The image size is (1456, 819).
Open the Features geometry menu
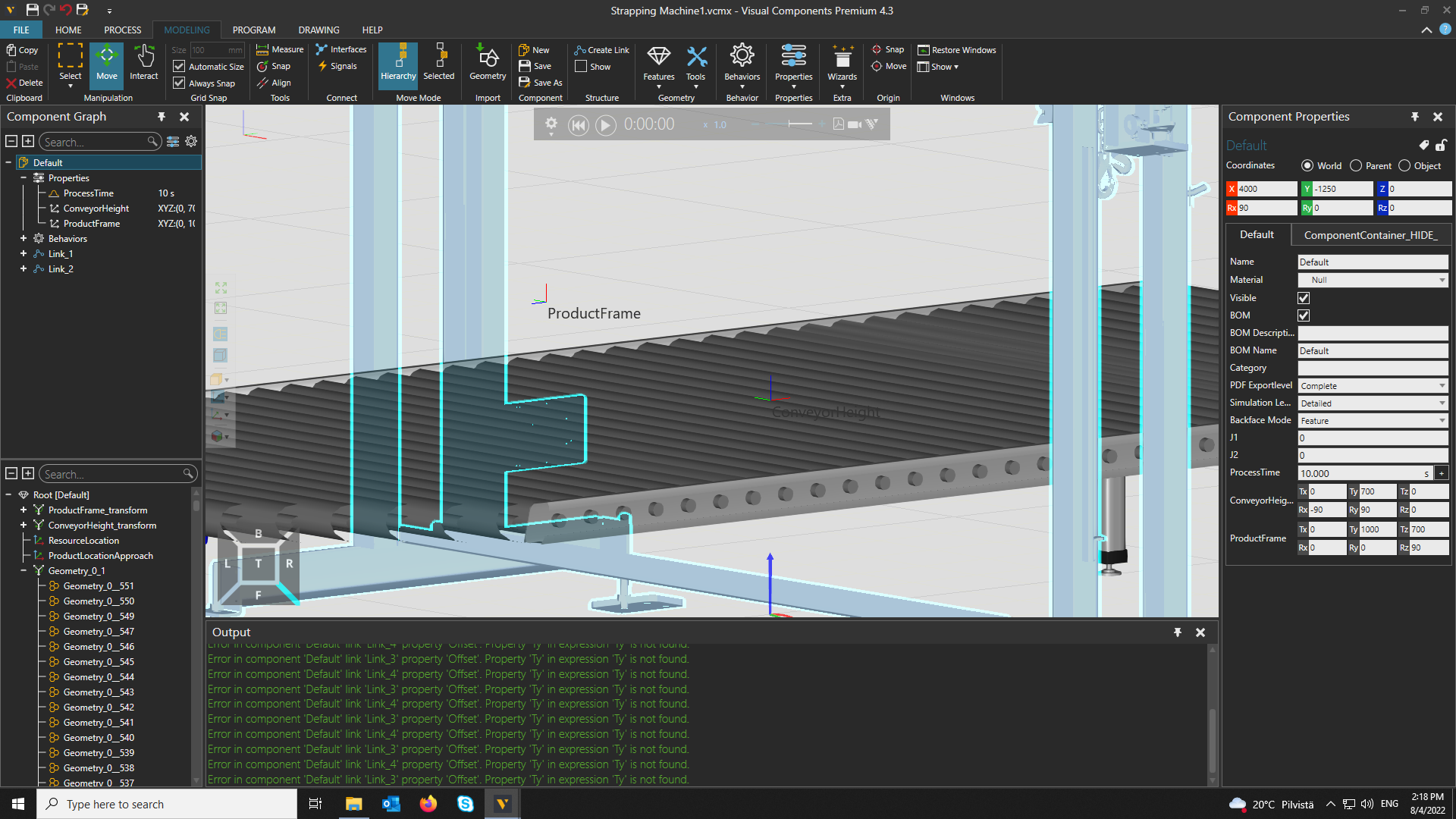(x=658, y=64)
